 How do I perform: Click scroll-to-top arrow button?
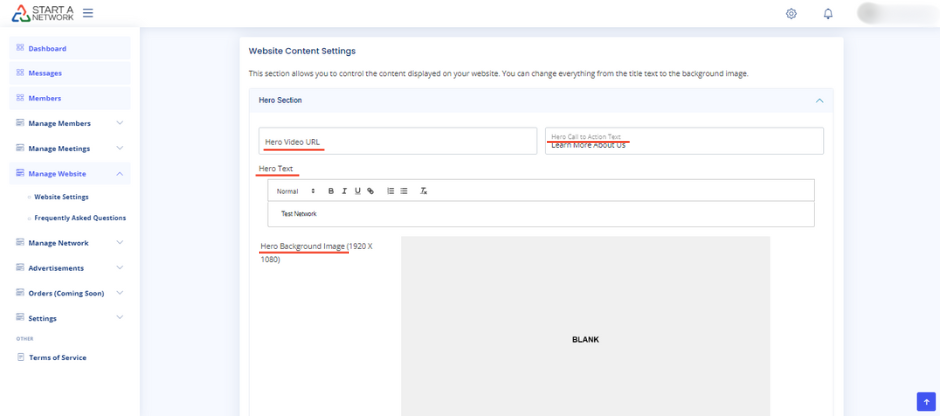925,401
